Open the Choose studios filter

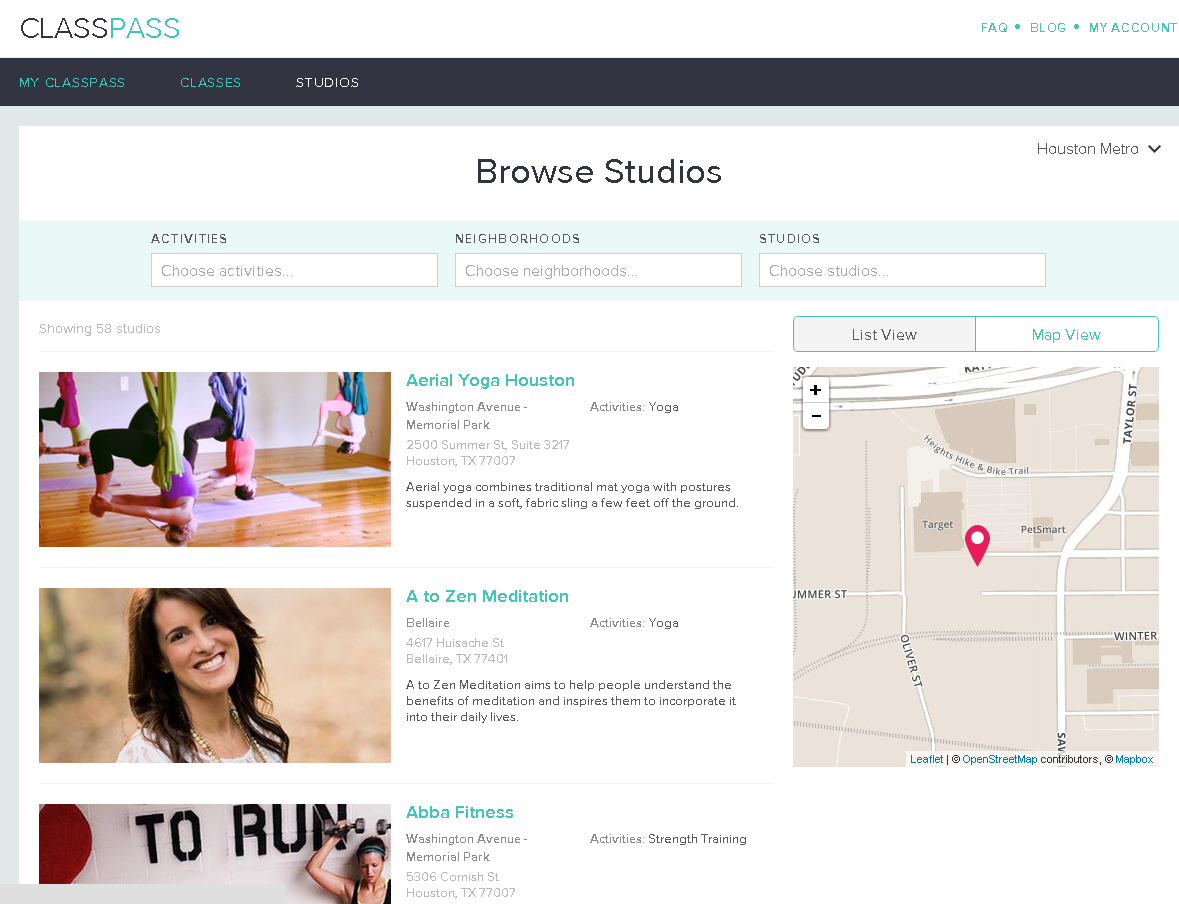902,270
